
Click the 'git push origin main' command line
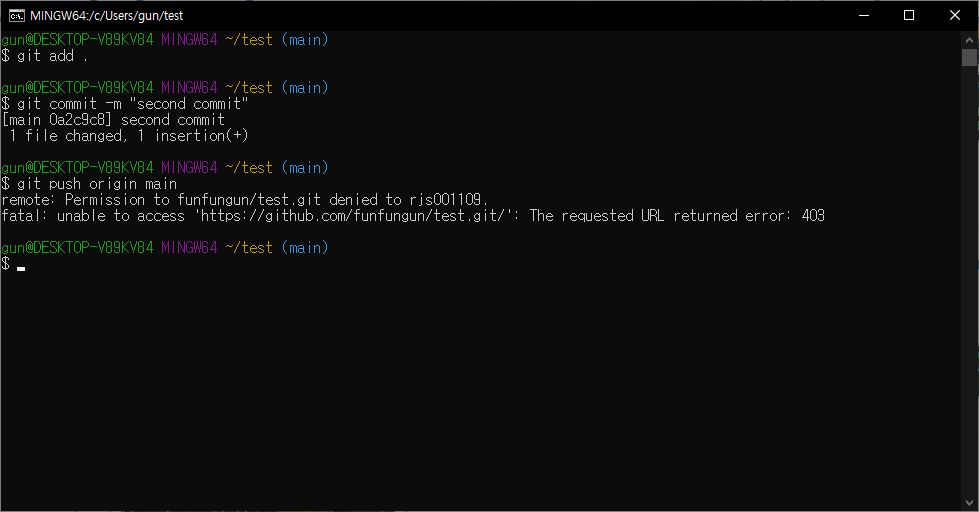point(89,184)
